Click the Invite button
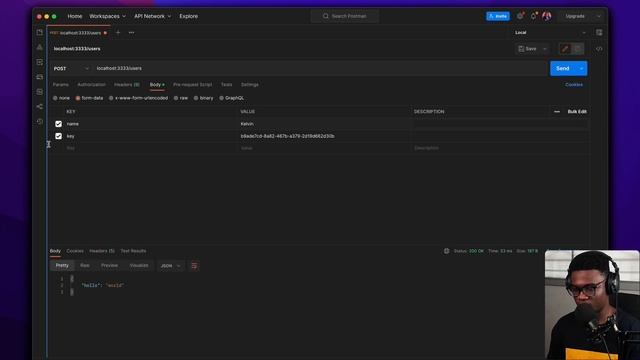This screenshot has height=360, width=640. tap(498, 16)
